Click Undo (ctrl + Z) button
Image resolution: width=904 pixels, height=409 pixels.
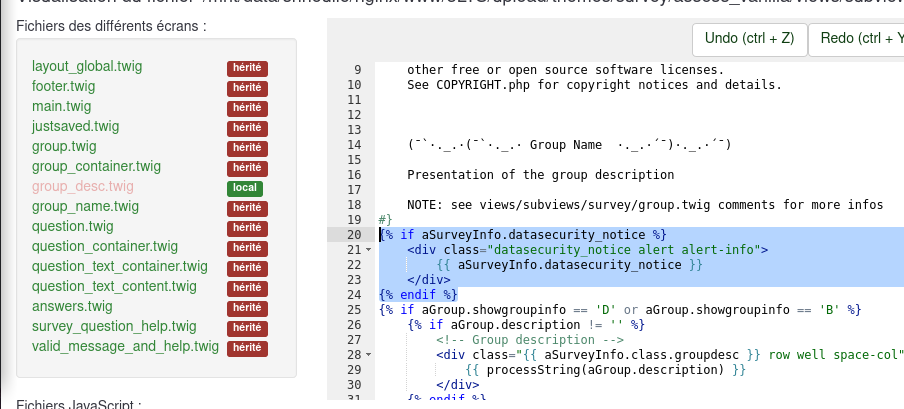coord(749,39)
